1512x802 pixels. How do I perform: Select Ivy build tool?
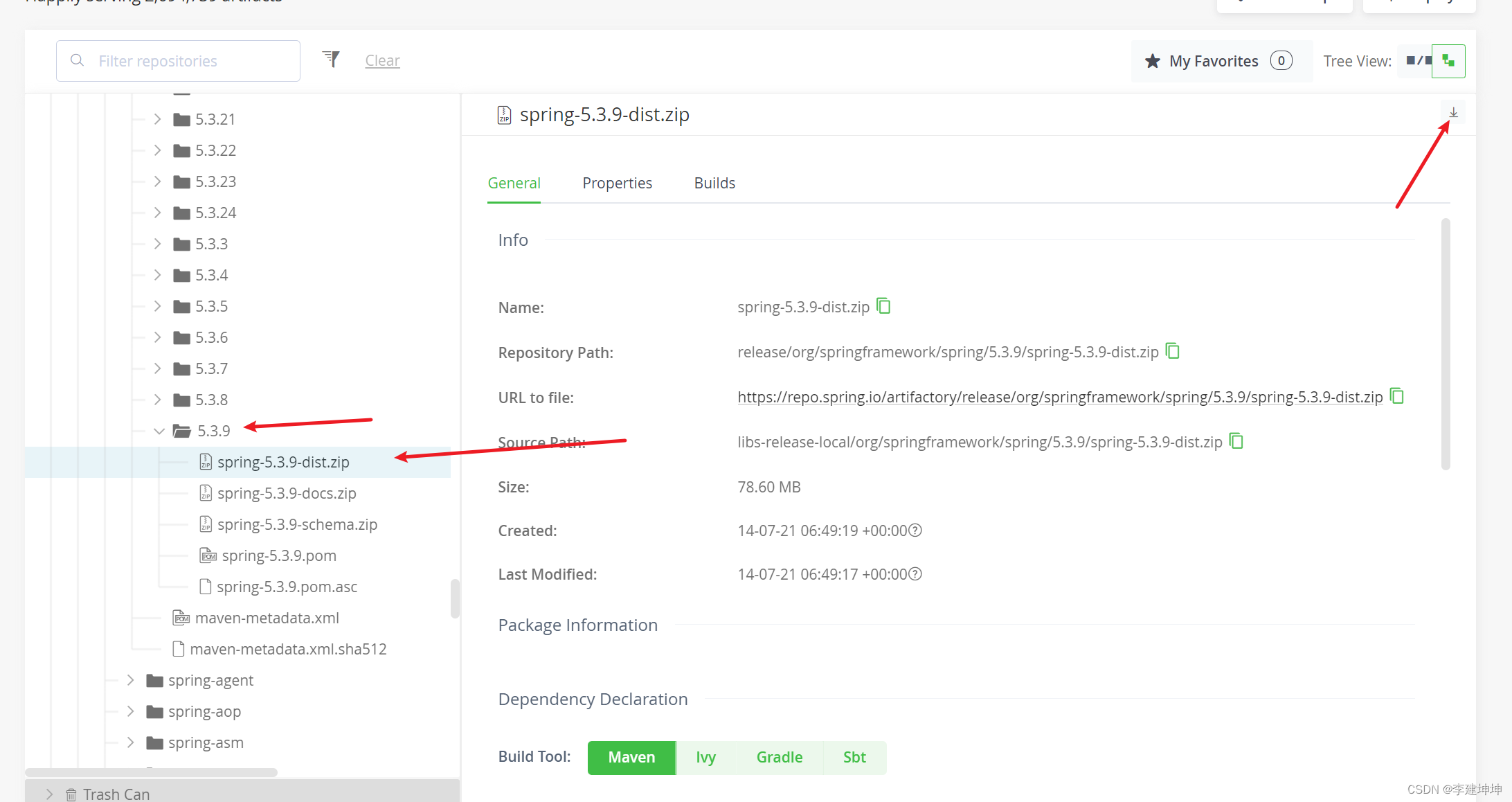(x=705, y=758)
